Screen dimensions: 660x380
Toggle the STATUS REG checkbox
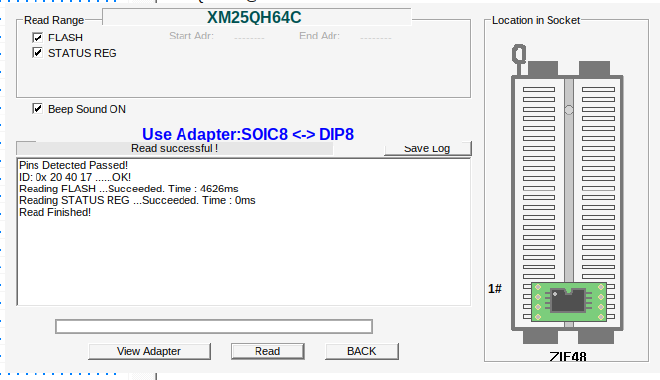pyautogui.click(x=37, y=53)
